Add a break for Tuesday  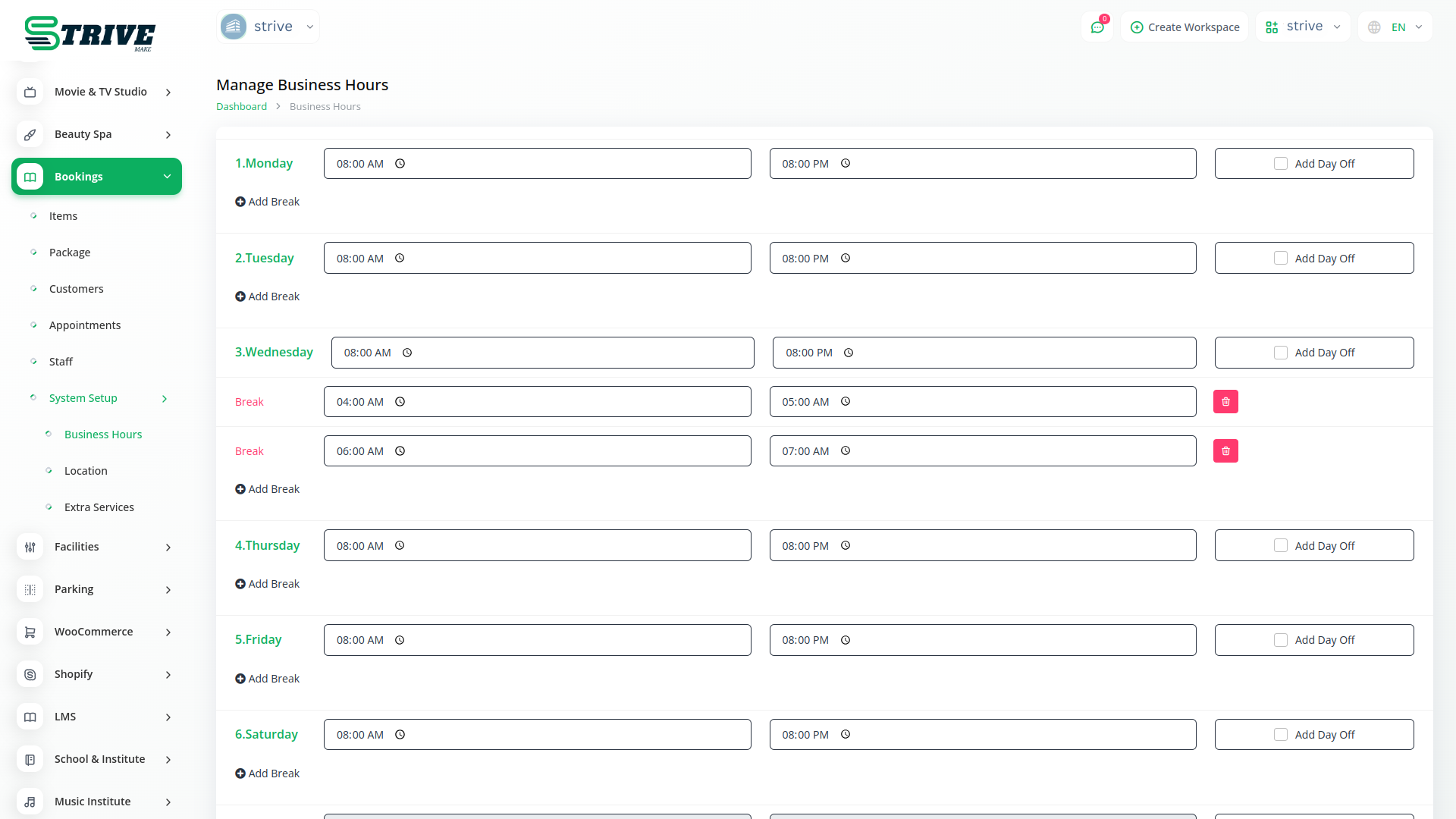[x=268, y=297]
